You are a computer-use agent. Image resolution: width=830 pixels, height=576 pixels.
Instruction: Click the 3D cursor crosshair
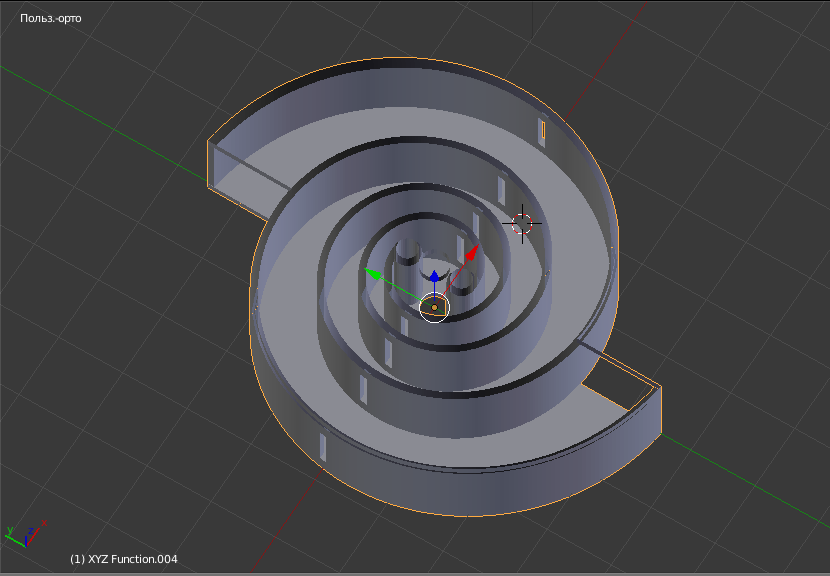[x=522, y=223]
